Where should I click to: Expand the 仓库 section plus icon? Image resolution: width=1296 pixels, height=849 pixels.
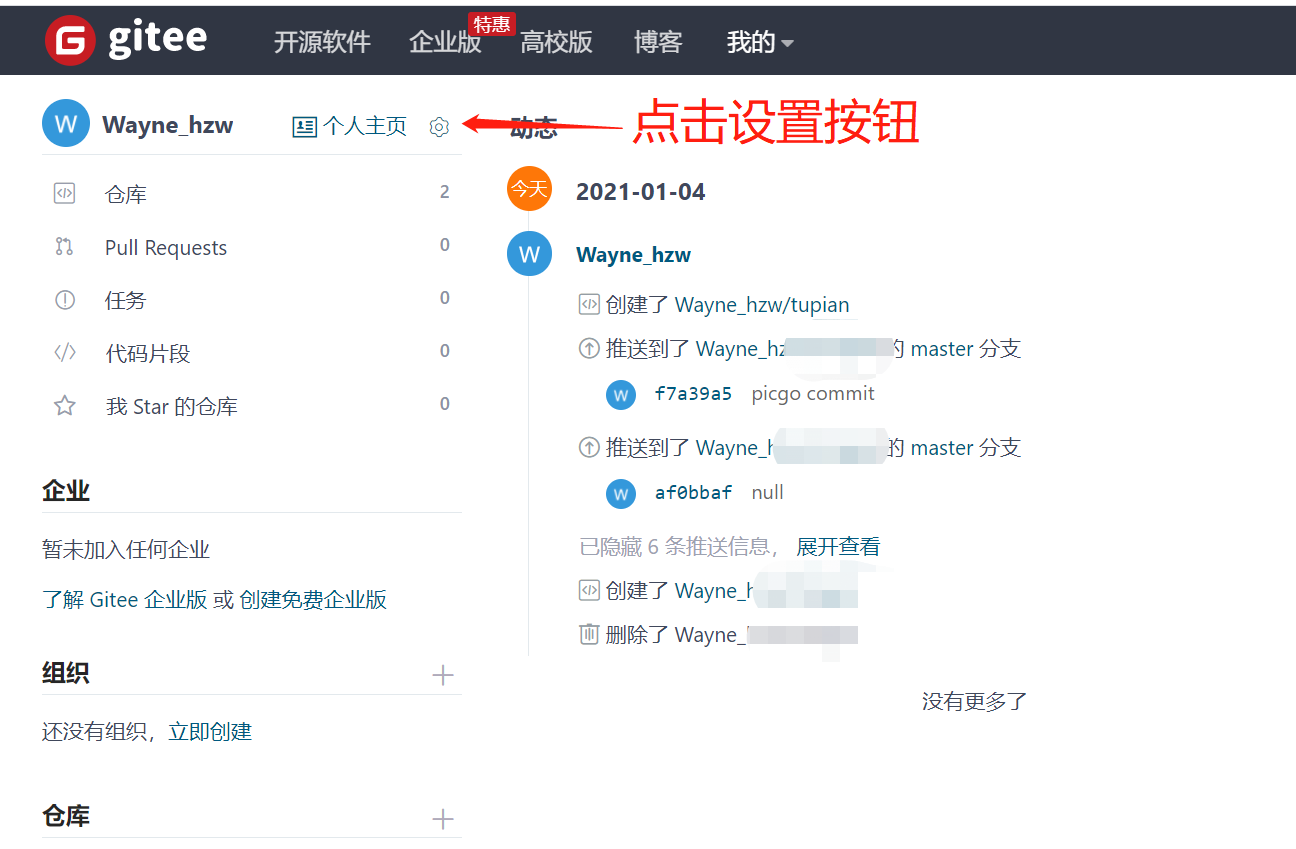pos(442,818)
